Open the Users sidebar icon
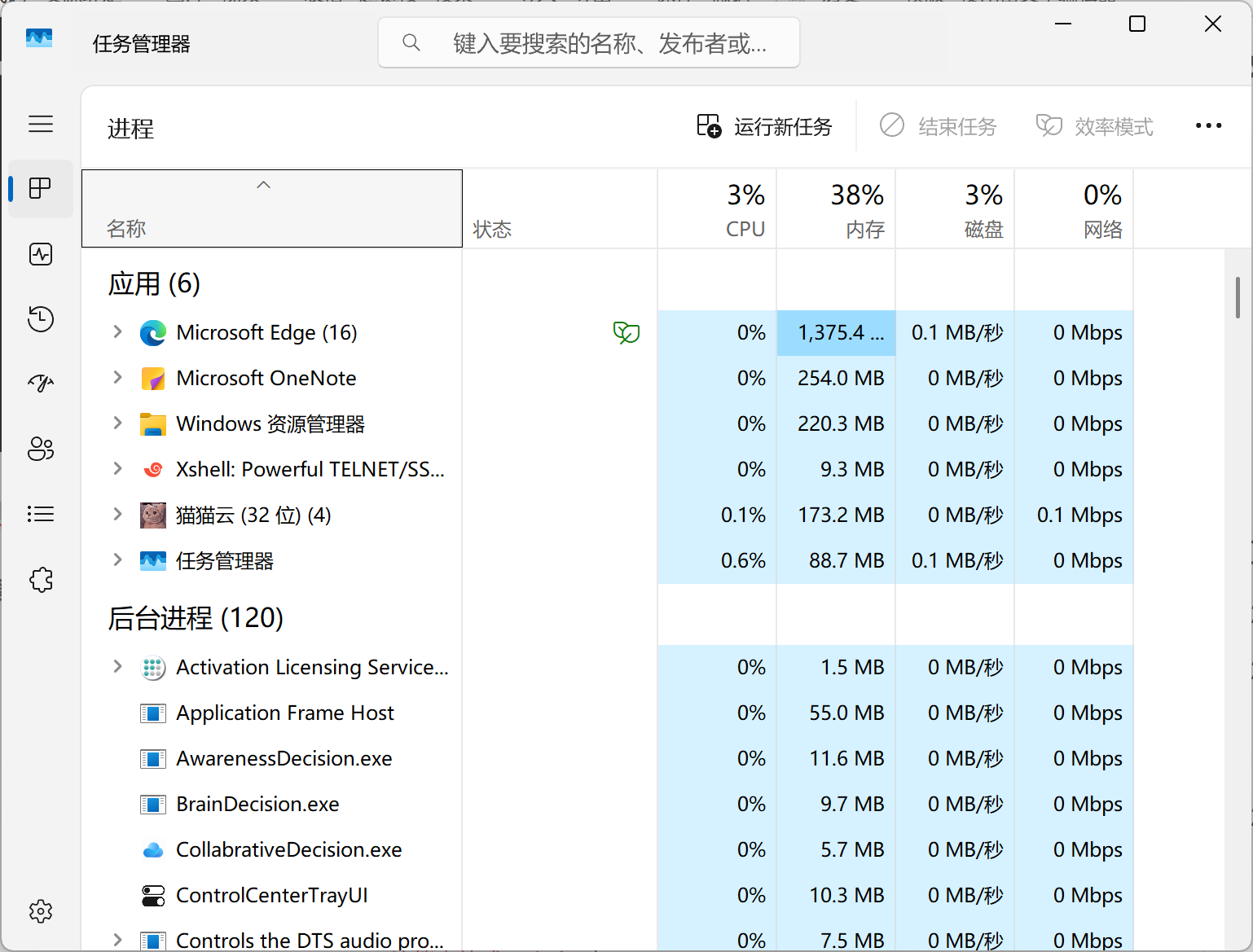Image resolution: width=1253 pixels, height=952 pixels. pyautogui.click(x=41, y=449)
